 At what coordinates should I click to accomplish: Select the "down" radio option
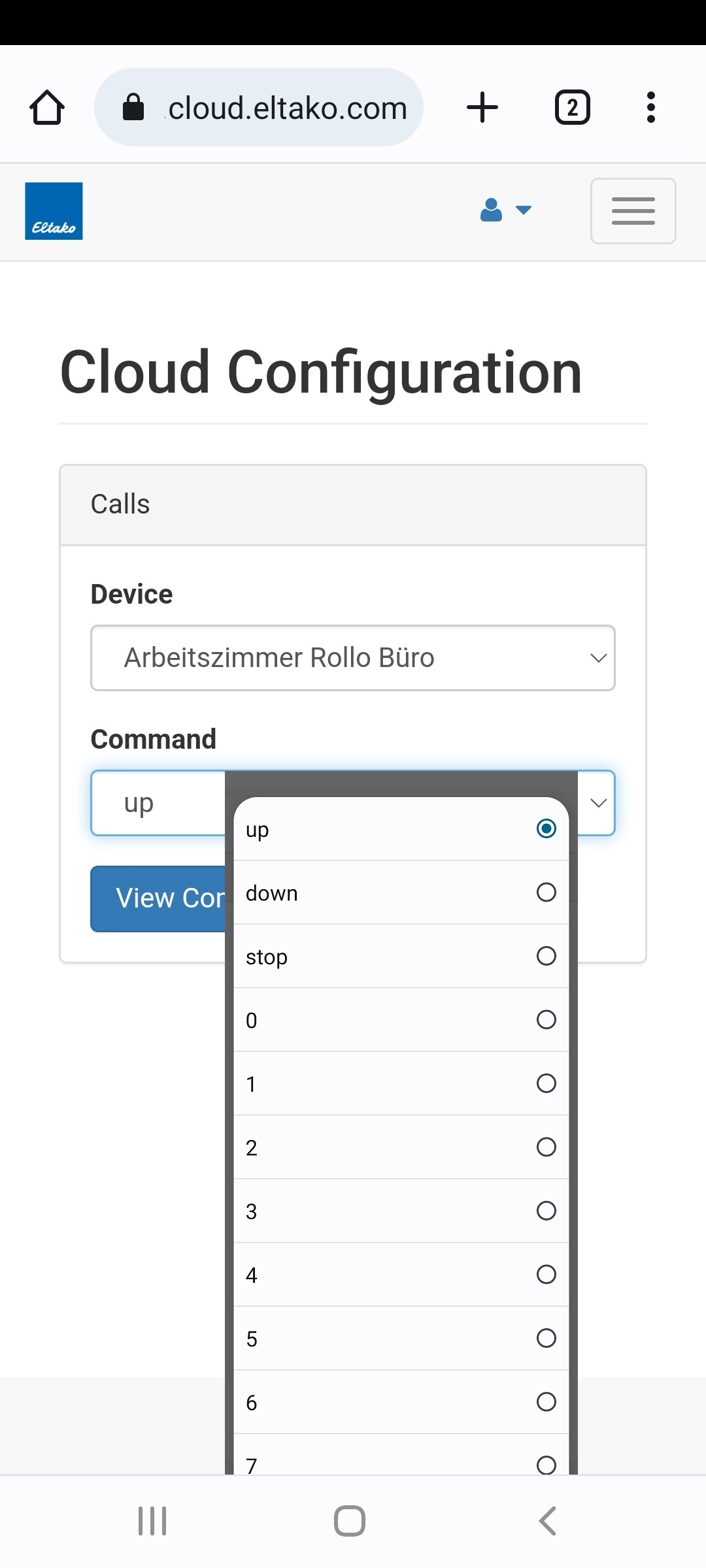[x=546, y=892]
